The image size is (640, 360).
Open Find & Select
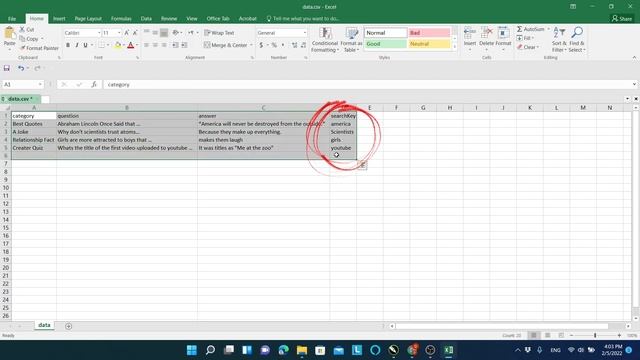coord(577,40)
